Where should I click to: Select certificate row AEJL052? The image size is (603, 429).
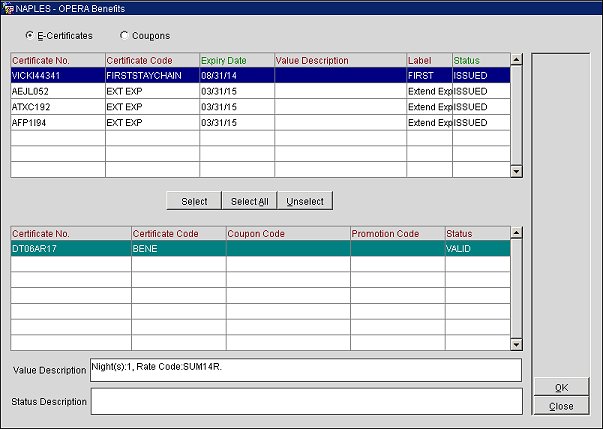(56, 91)
